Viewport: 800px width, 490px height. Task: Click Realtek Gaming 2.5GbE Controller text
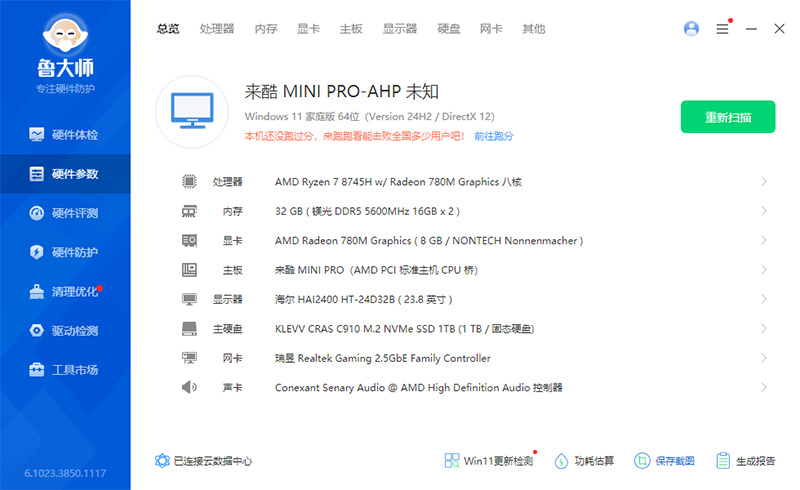383,358
